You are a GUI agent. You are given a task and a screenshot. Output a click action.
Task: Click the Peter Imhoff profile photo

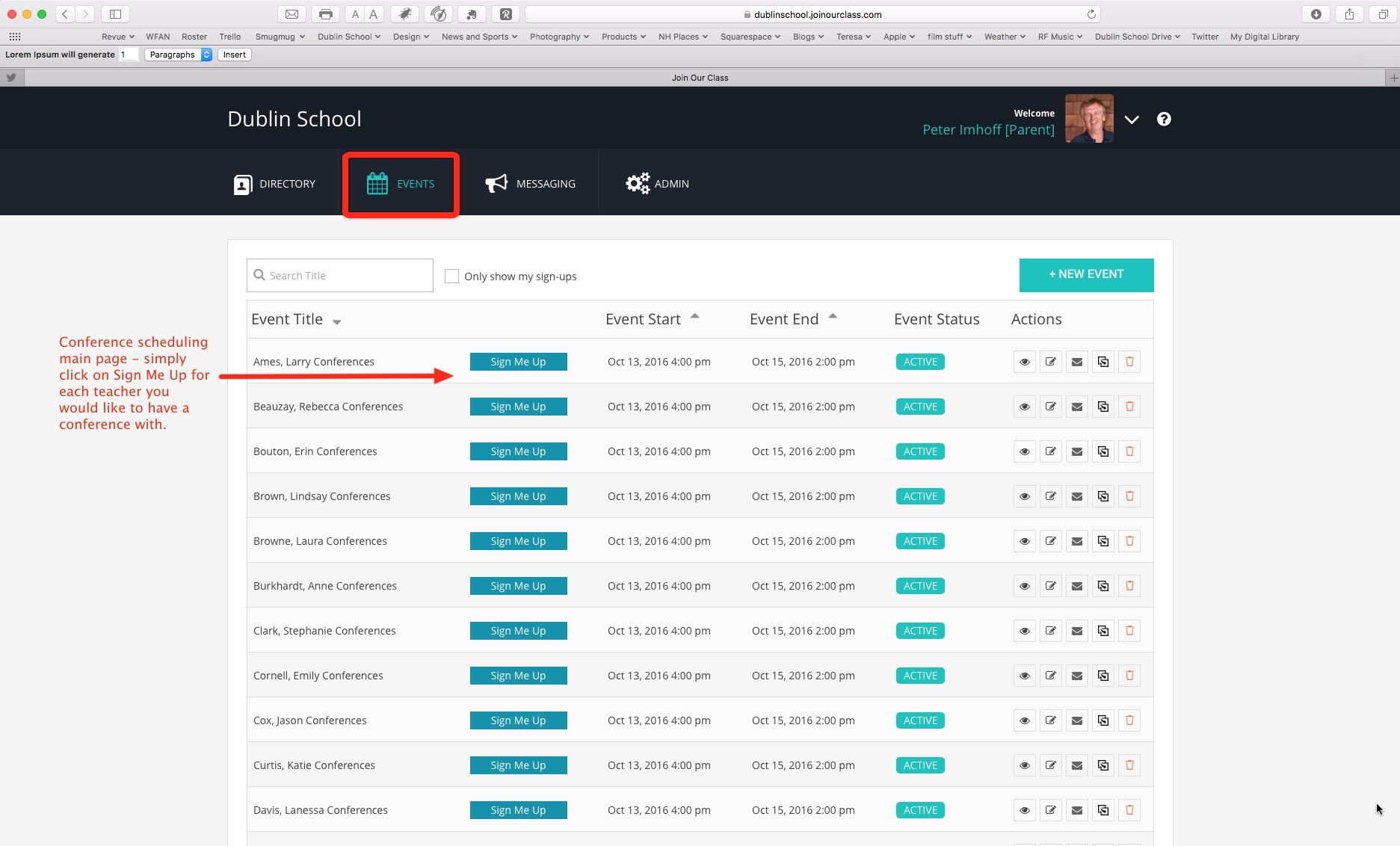pyautogui.click(x=1089, y=118)
